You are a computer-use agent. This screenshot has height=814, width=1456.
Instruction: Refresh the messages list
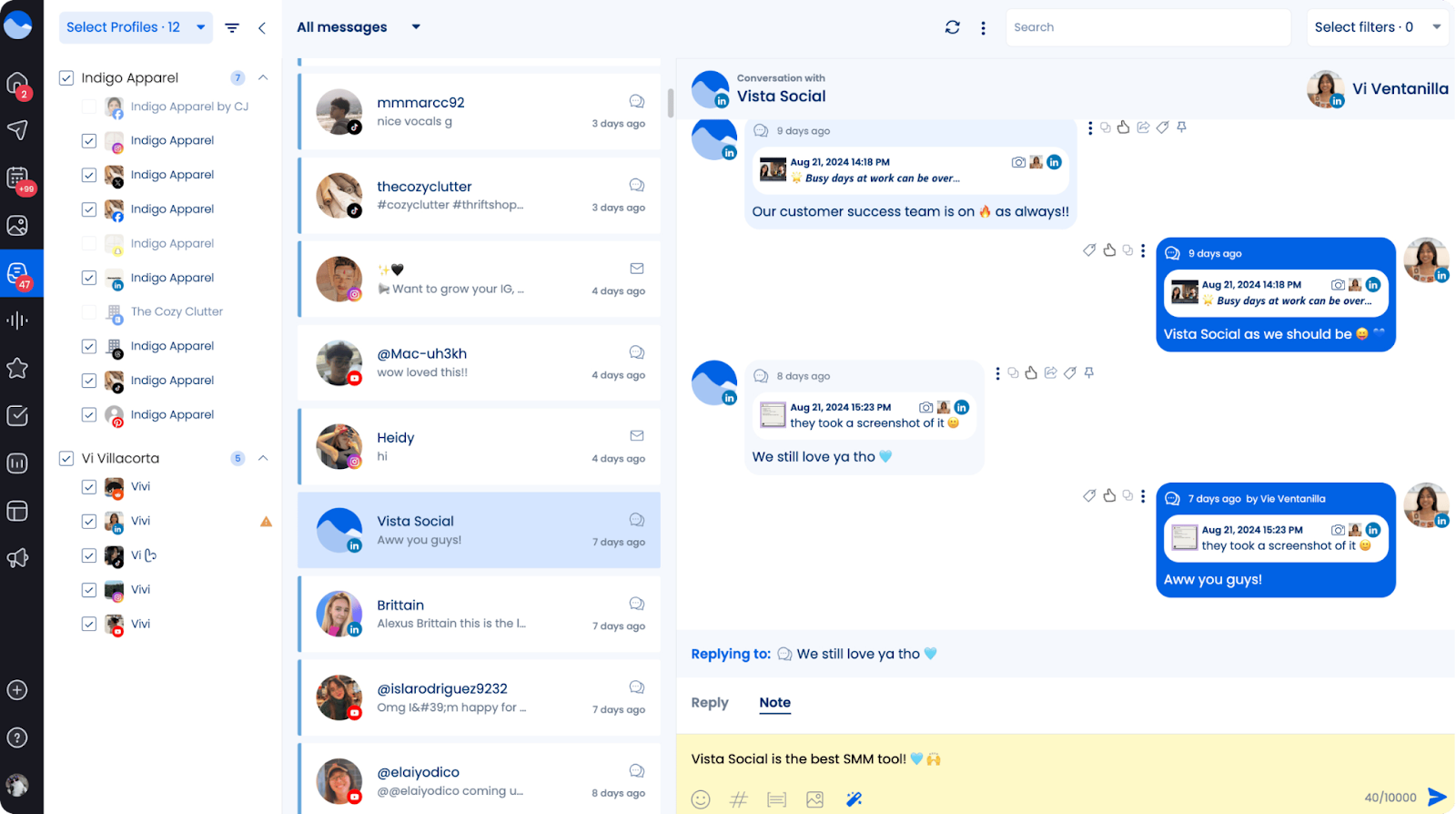(x=952, y=27)
